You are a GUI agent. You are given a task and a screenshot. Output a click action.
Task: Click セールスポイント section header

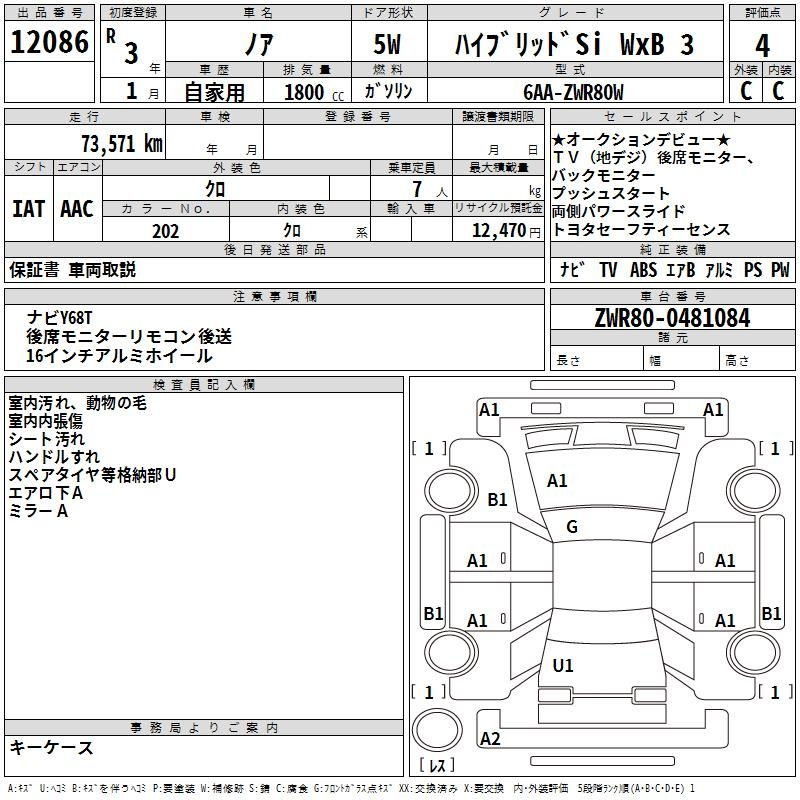tap(672, 116)
